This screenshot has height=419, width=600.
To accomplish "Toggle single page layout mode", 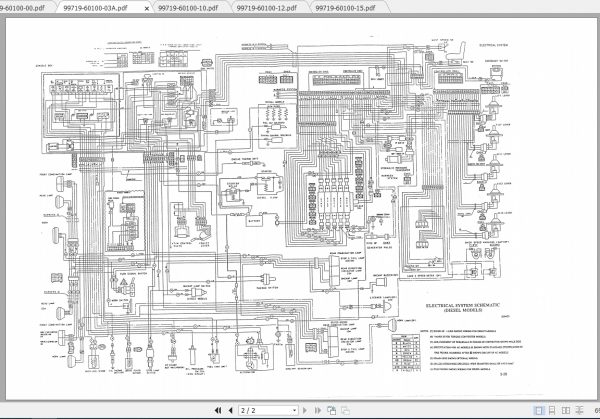I will [539, 410].
